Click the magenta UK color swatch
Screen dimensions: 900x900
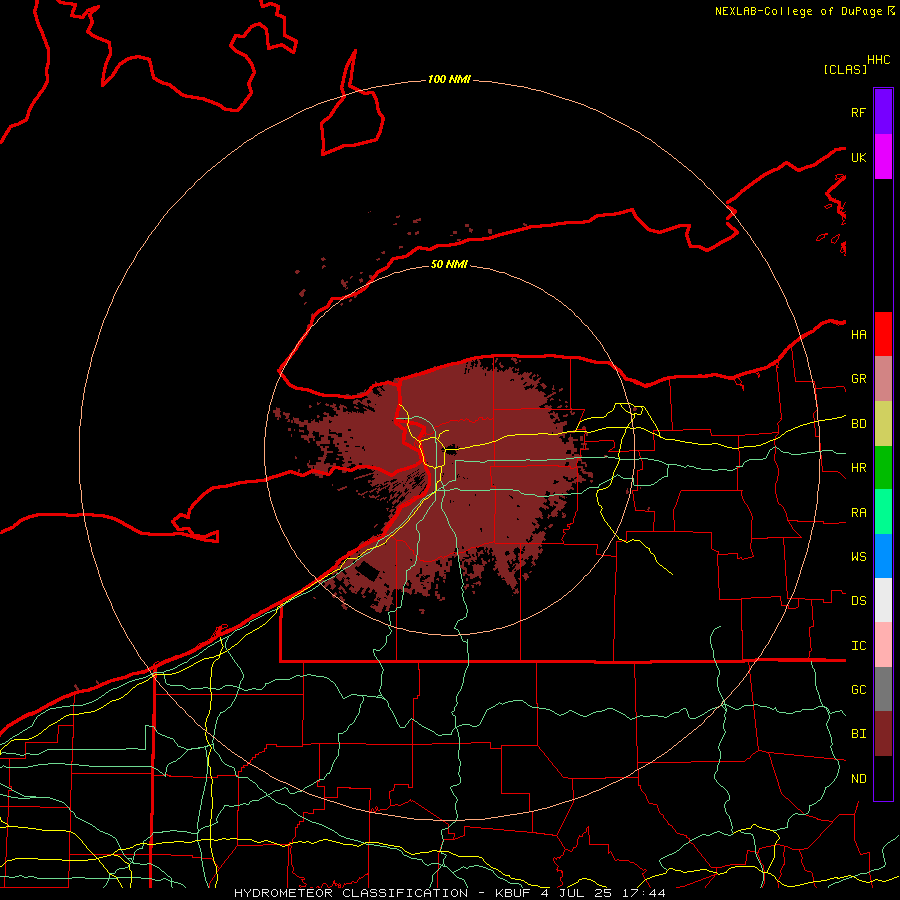(883, 157)
